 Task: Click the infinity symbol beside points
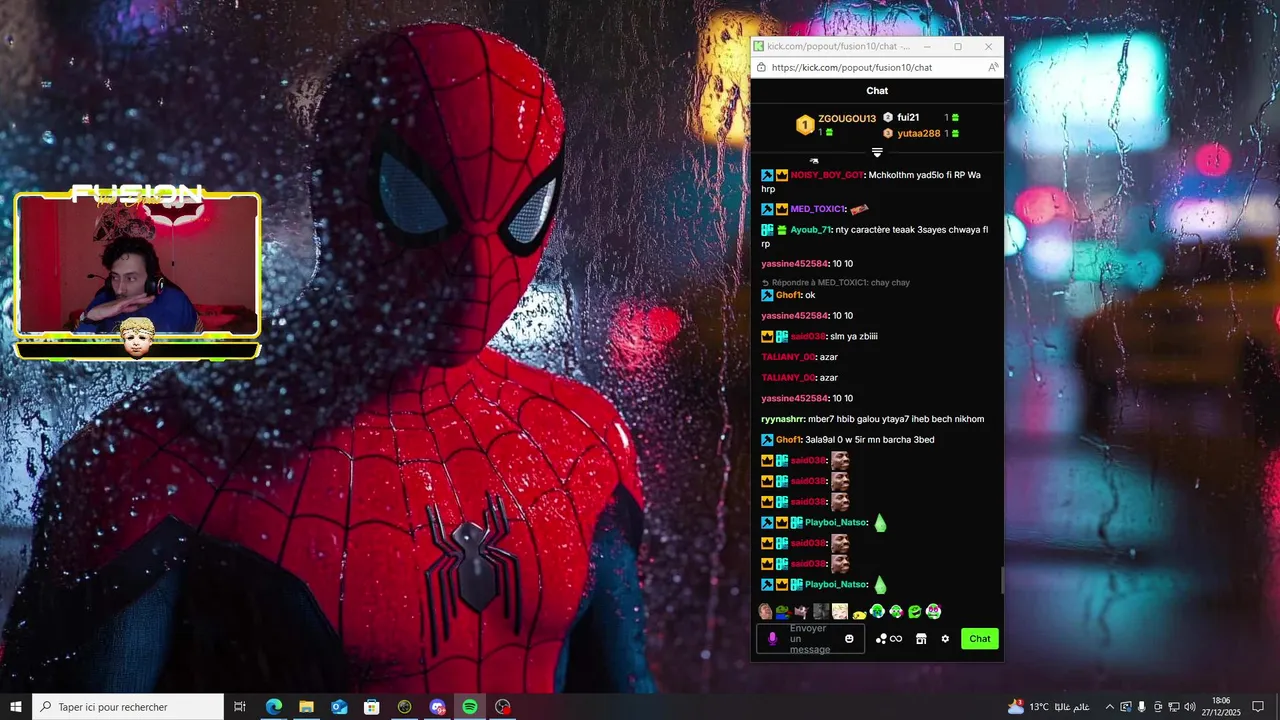pyautogui.click(x=896, y=639)
